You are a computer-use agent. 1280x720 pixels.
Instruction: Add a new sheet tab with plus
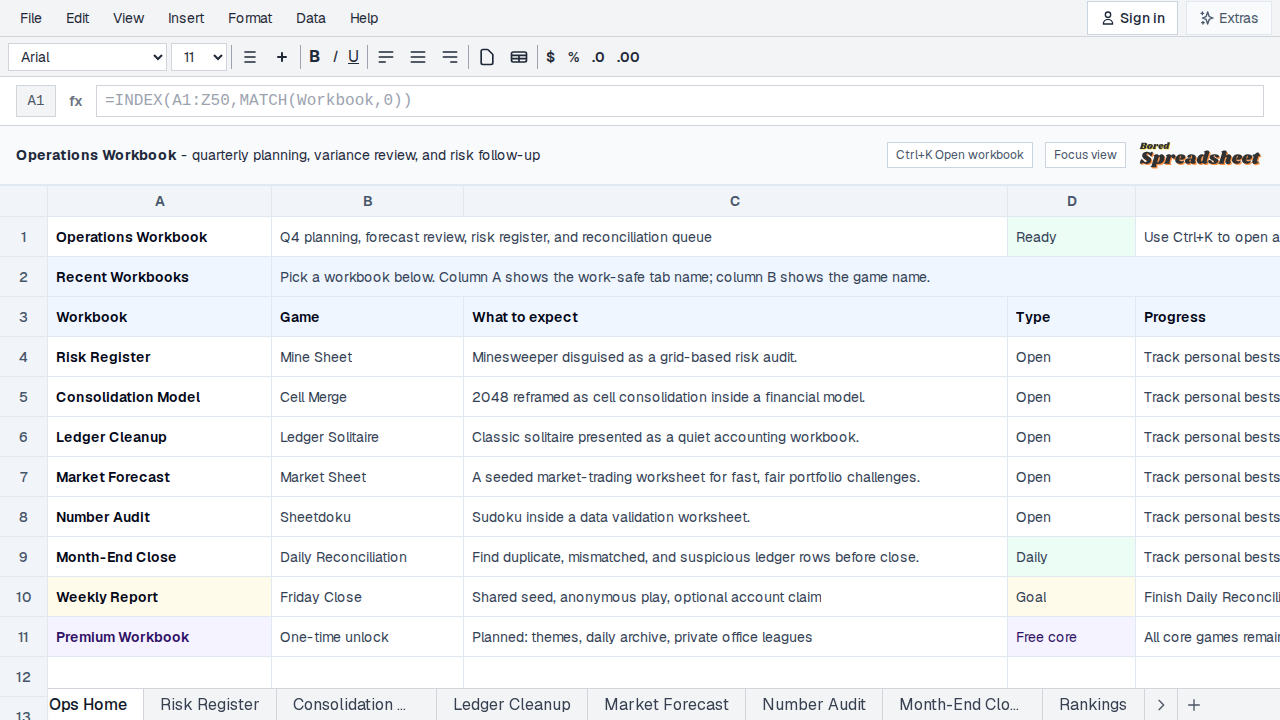pos(1193,705)
